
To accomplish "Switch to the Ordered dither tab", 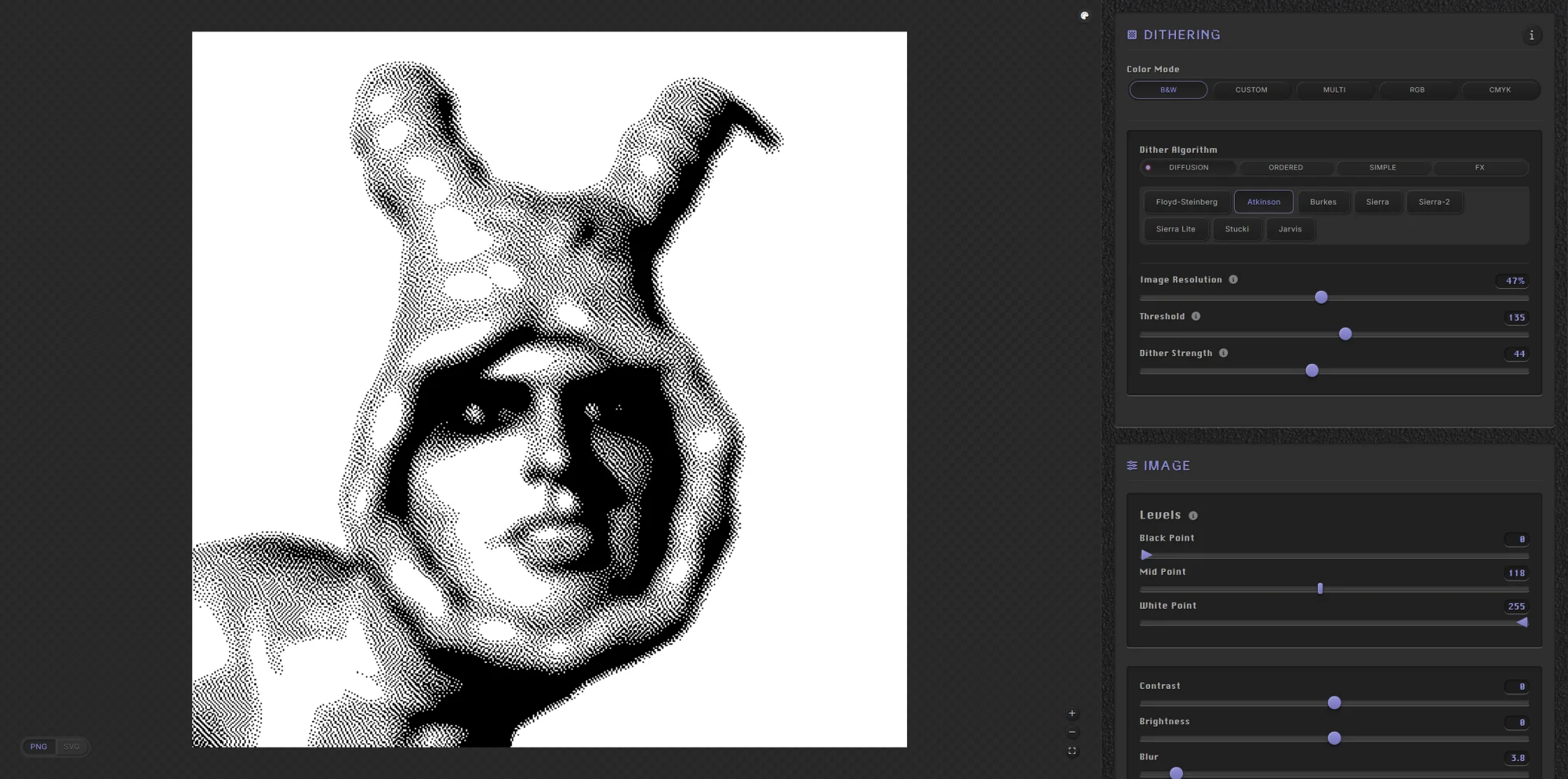I will [1286, 168].
